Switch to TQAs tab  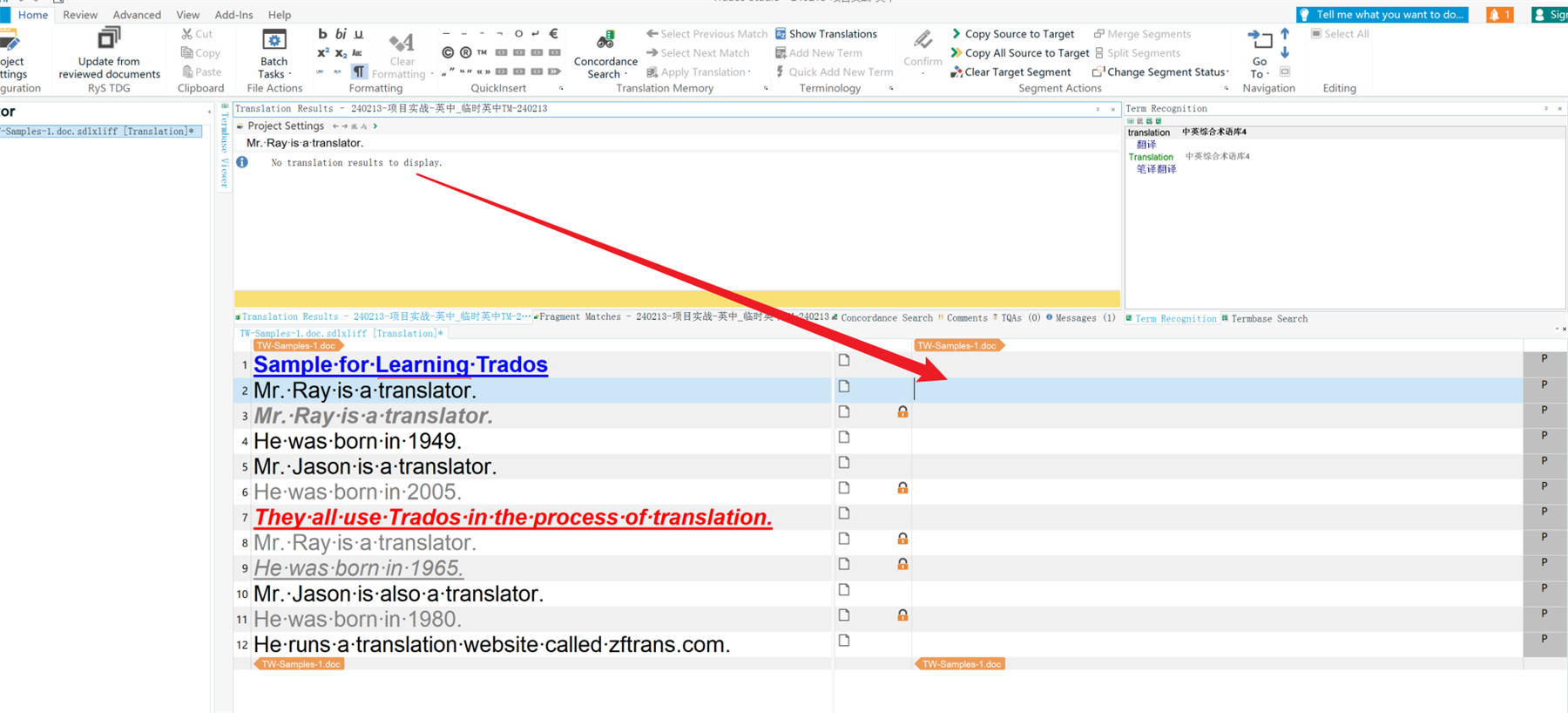point(1017,318)
